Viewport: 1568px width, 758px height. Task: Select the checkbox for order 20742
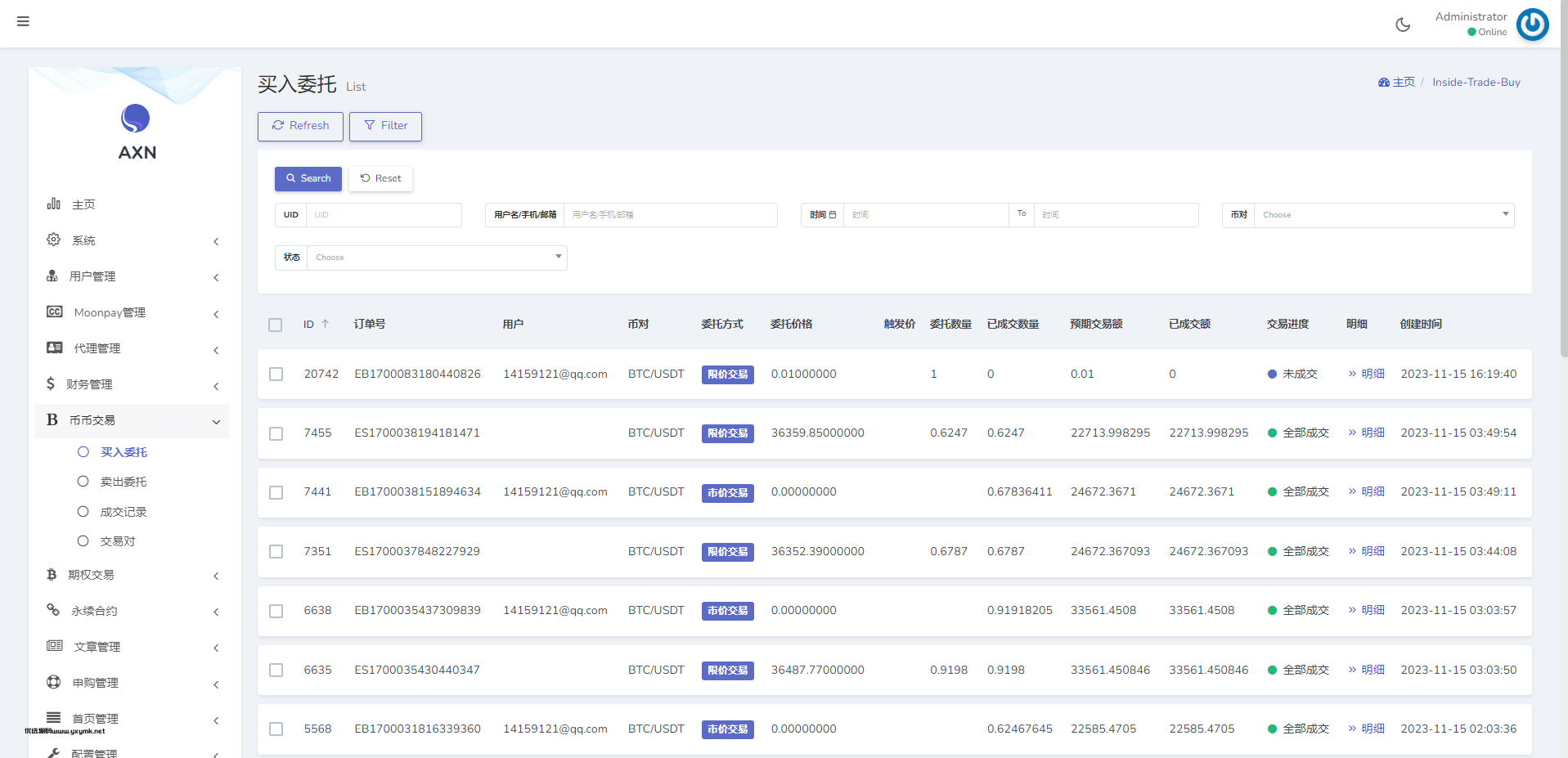[276, 374]
